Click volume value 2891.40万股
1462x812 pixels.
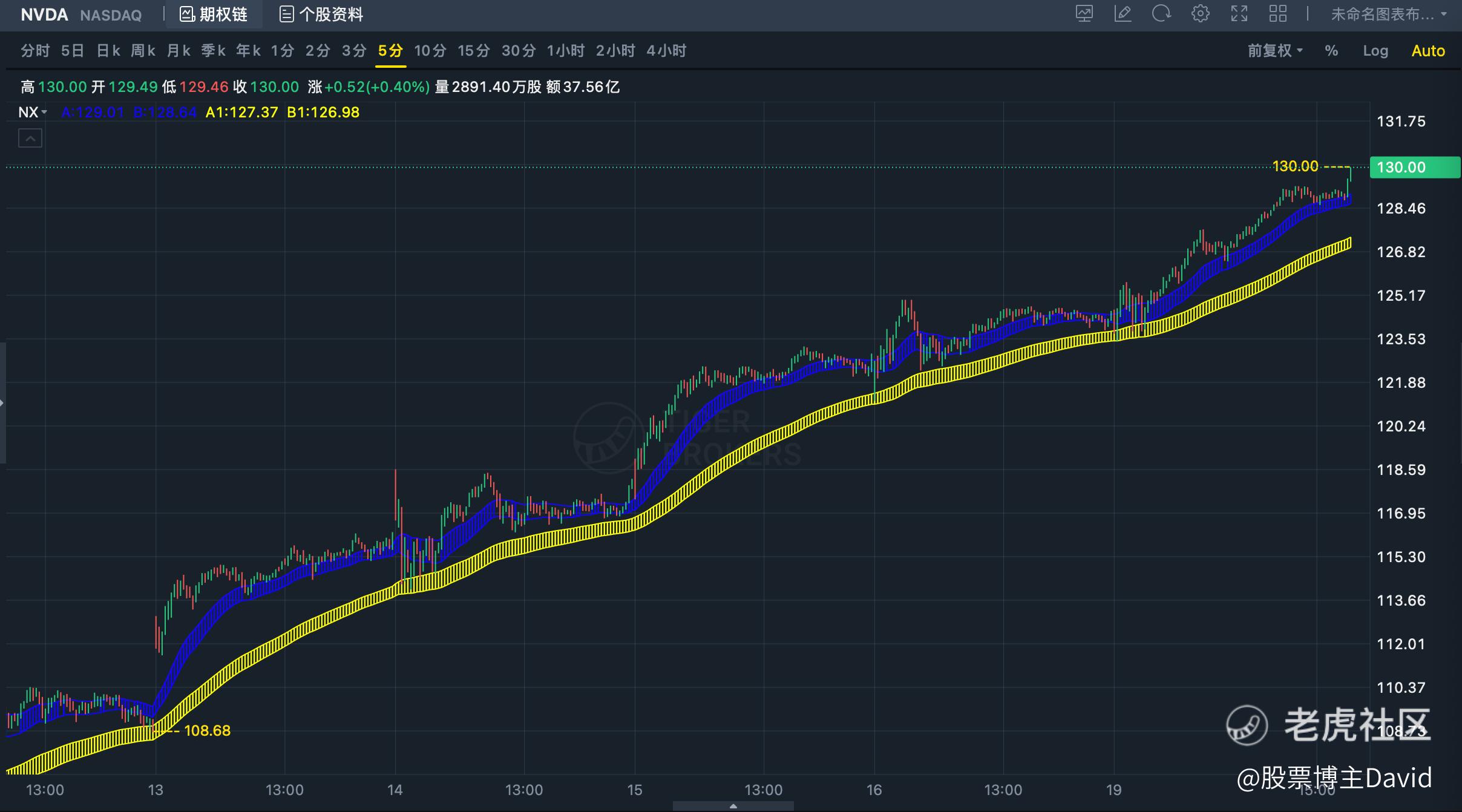coord(496,87)
